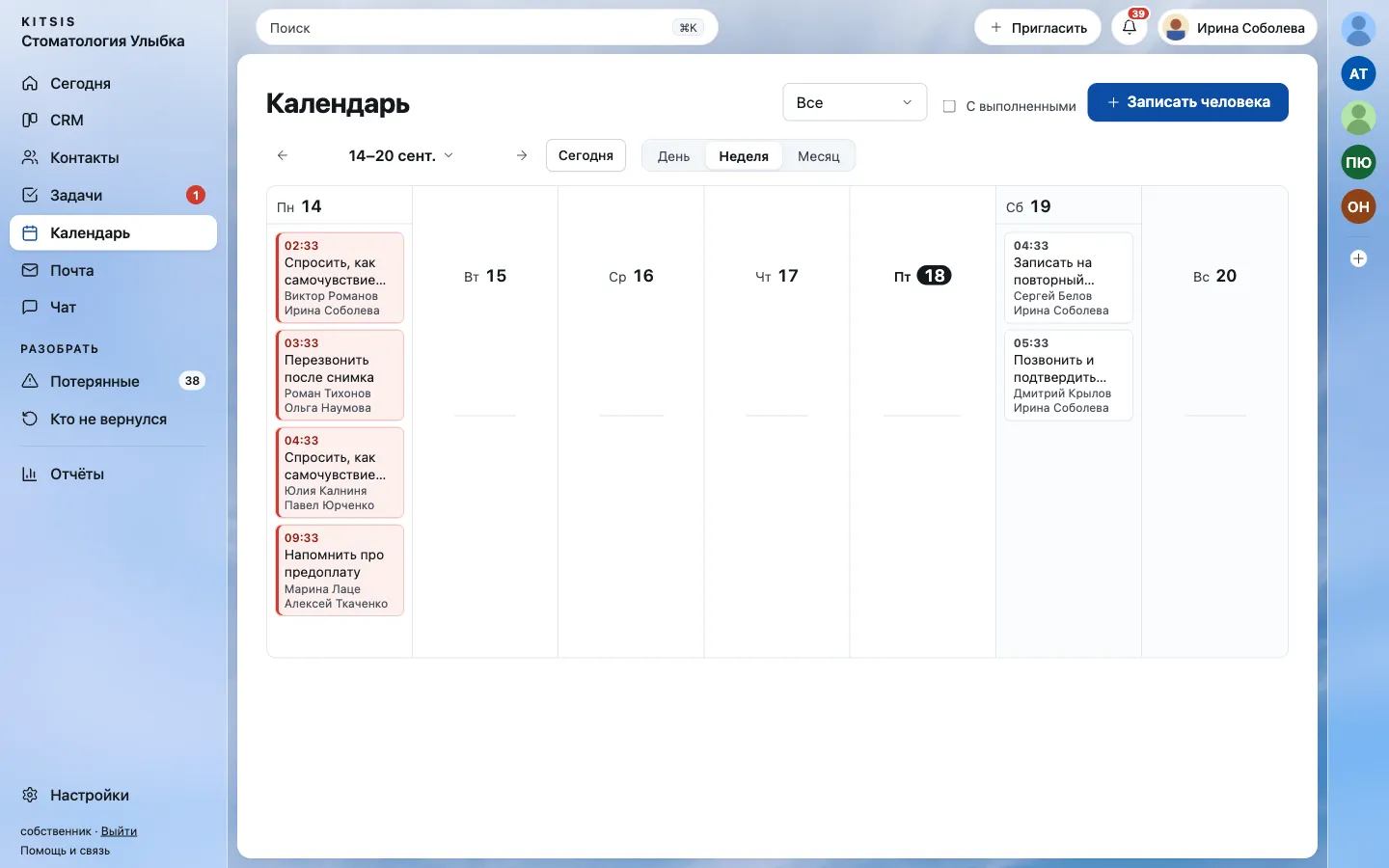Open 03:33 Перезвонить после снимка task

pos(340,375)
